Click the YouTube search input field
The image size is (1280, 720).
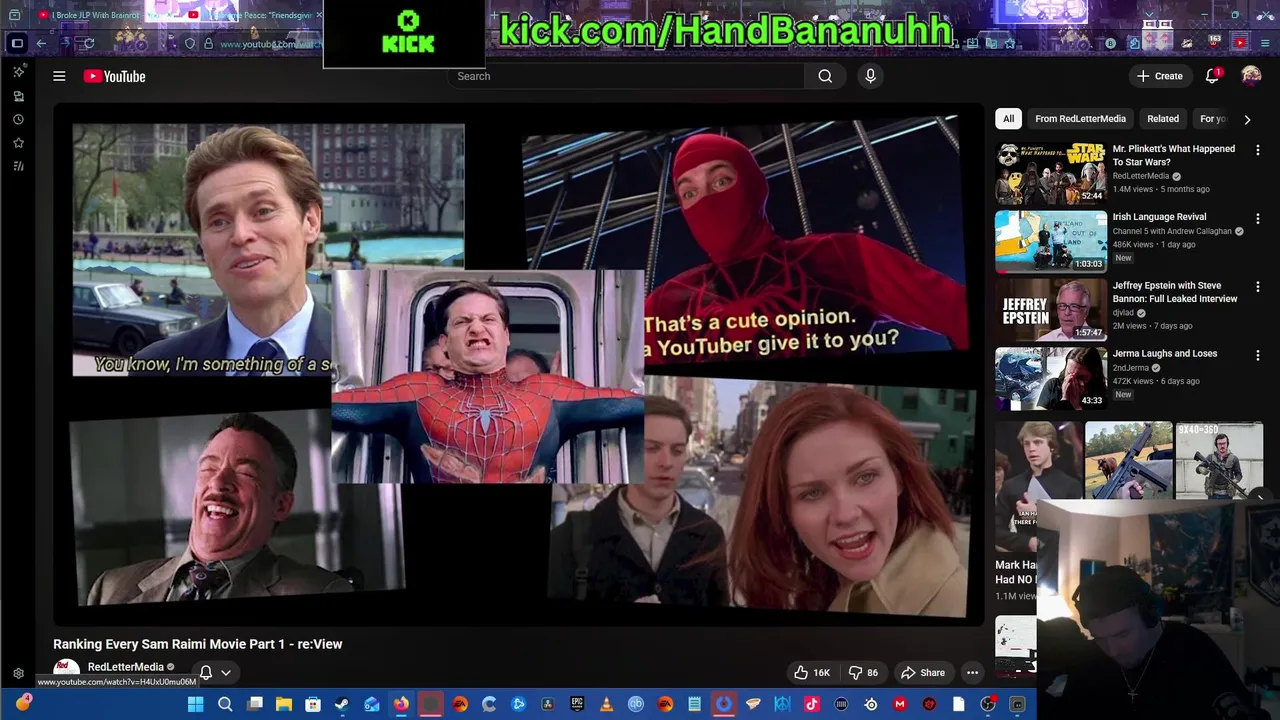627,76
